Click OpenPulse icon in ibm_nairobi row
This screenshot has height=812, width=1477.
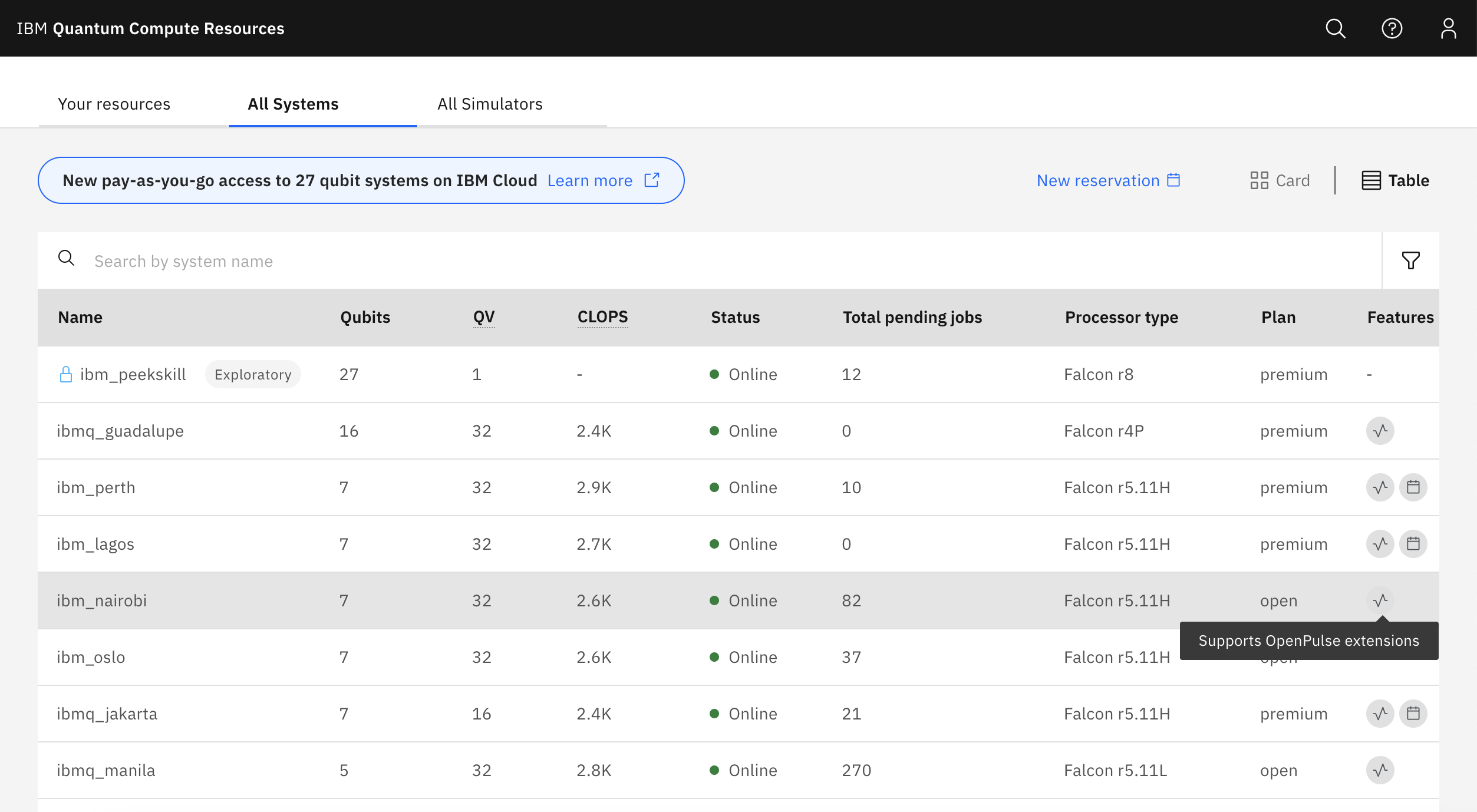[x=1380, y=600]
